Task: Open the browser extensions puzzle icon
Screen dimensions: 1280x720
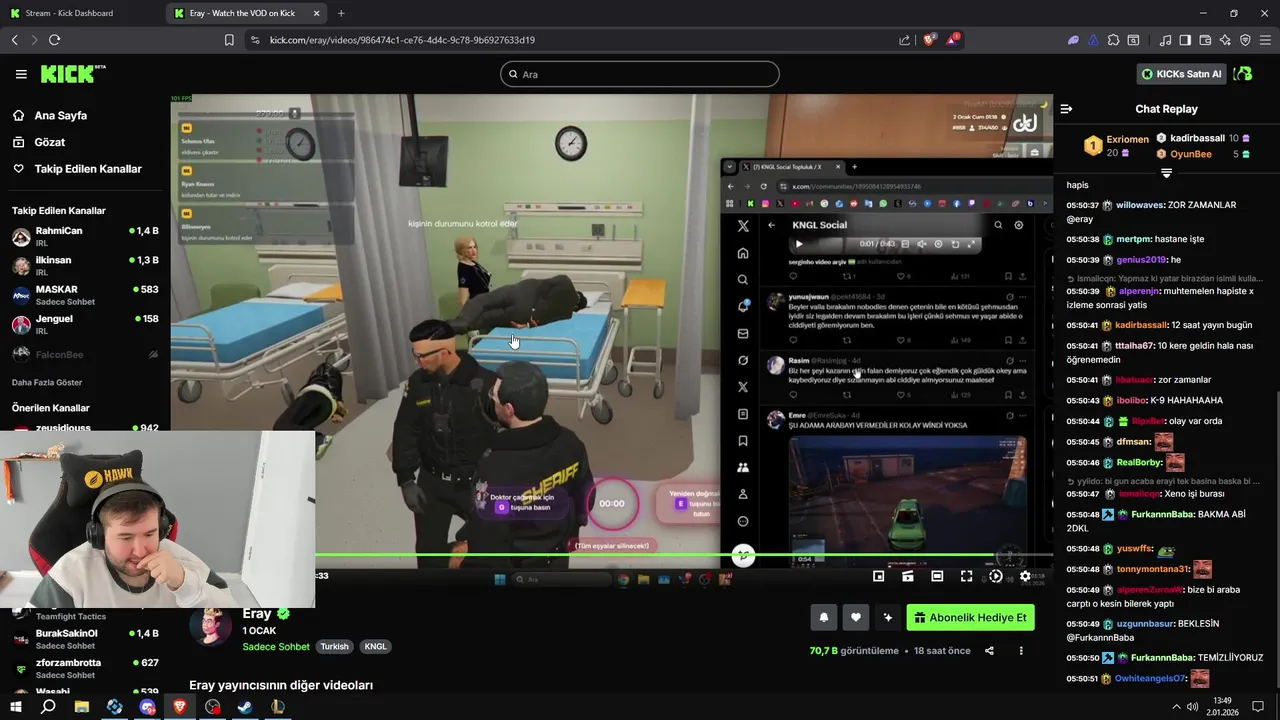Action: 1113,40
